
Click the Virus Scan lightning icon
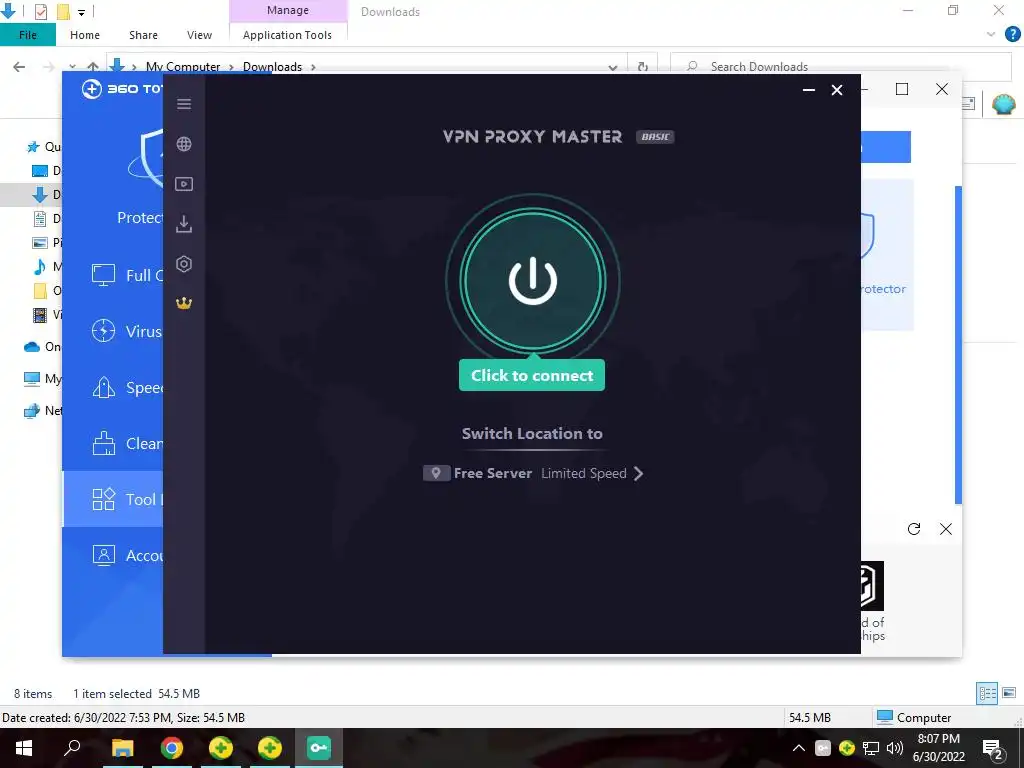(x=103, y=331)
